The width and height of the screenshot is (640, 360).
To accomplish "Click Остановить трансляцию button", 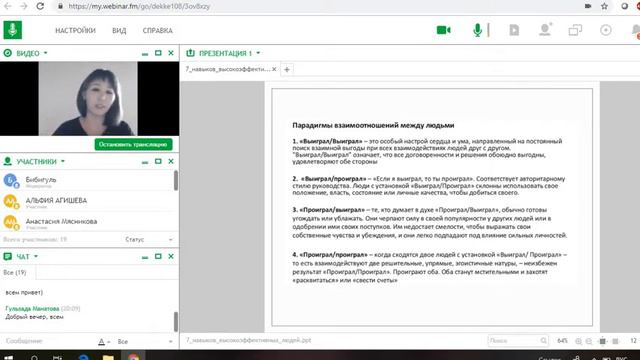I will [x=133, y=144].
